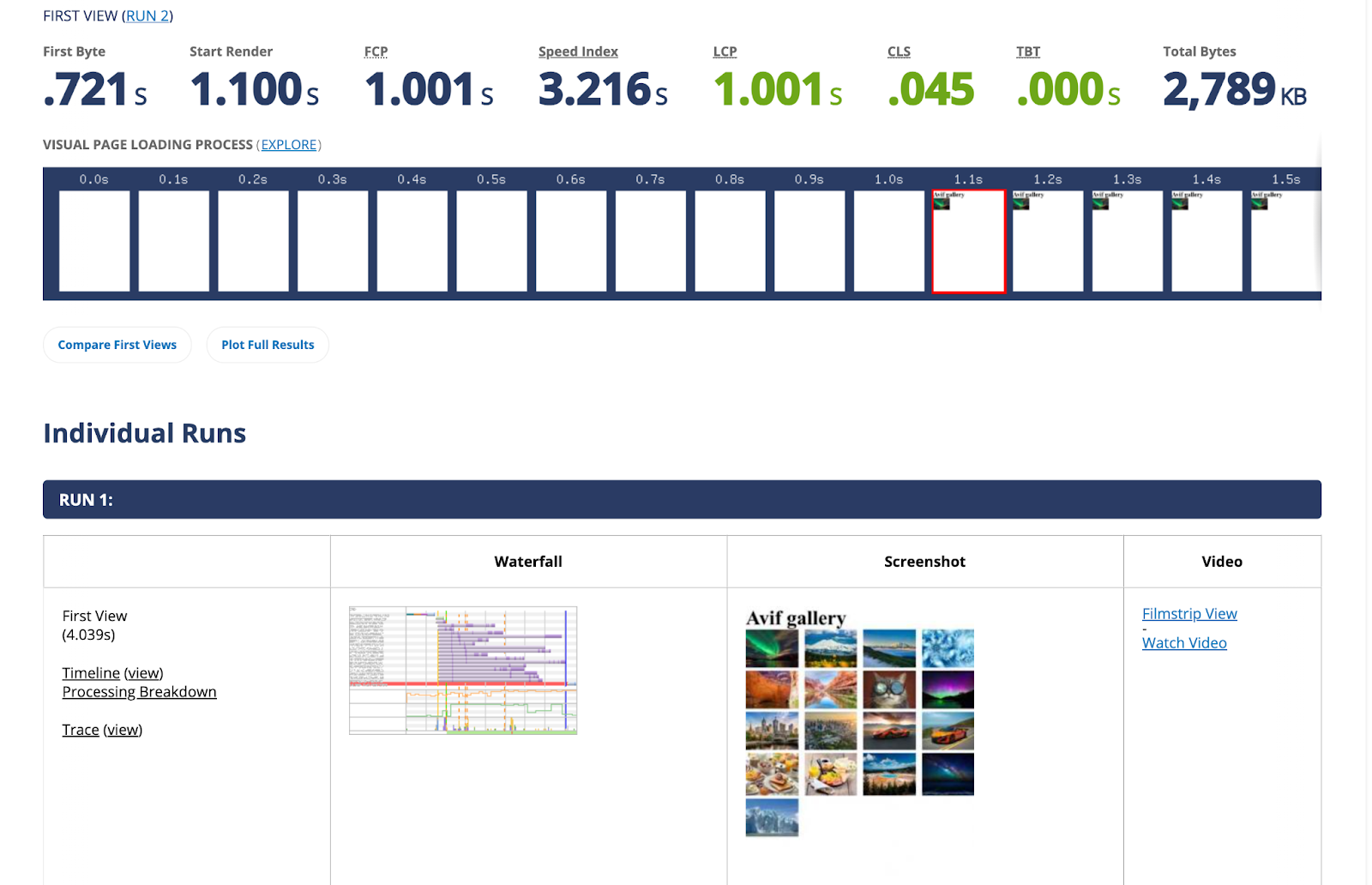Select the 0.0s filmstrip frame
Screen dimensions: 1372x885
[x=94, y=241]
